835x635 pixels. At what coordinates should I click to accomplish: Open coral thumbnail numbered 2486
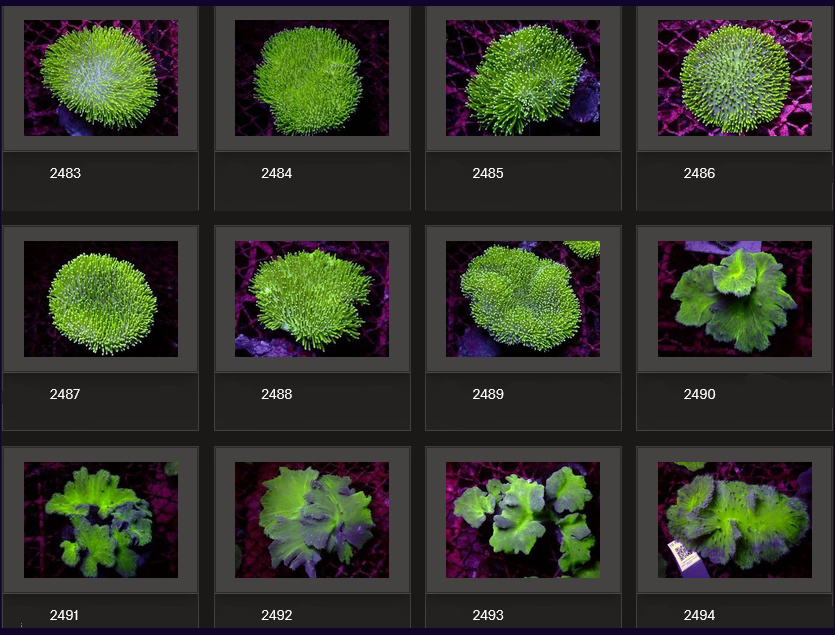tap(735, 78)
